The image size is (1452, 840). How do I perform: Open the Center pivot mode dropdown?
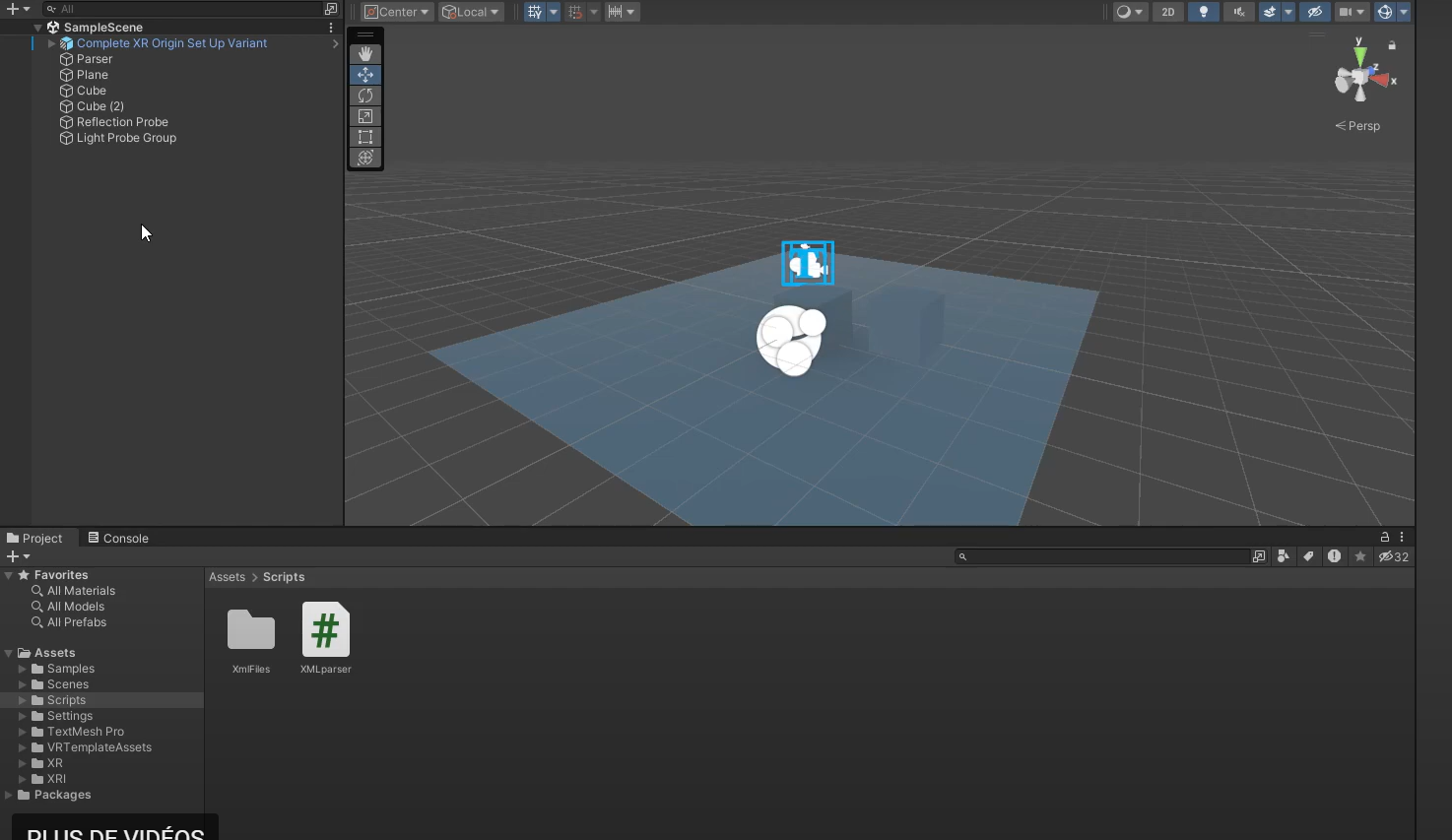point(397,12)
